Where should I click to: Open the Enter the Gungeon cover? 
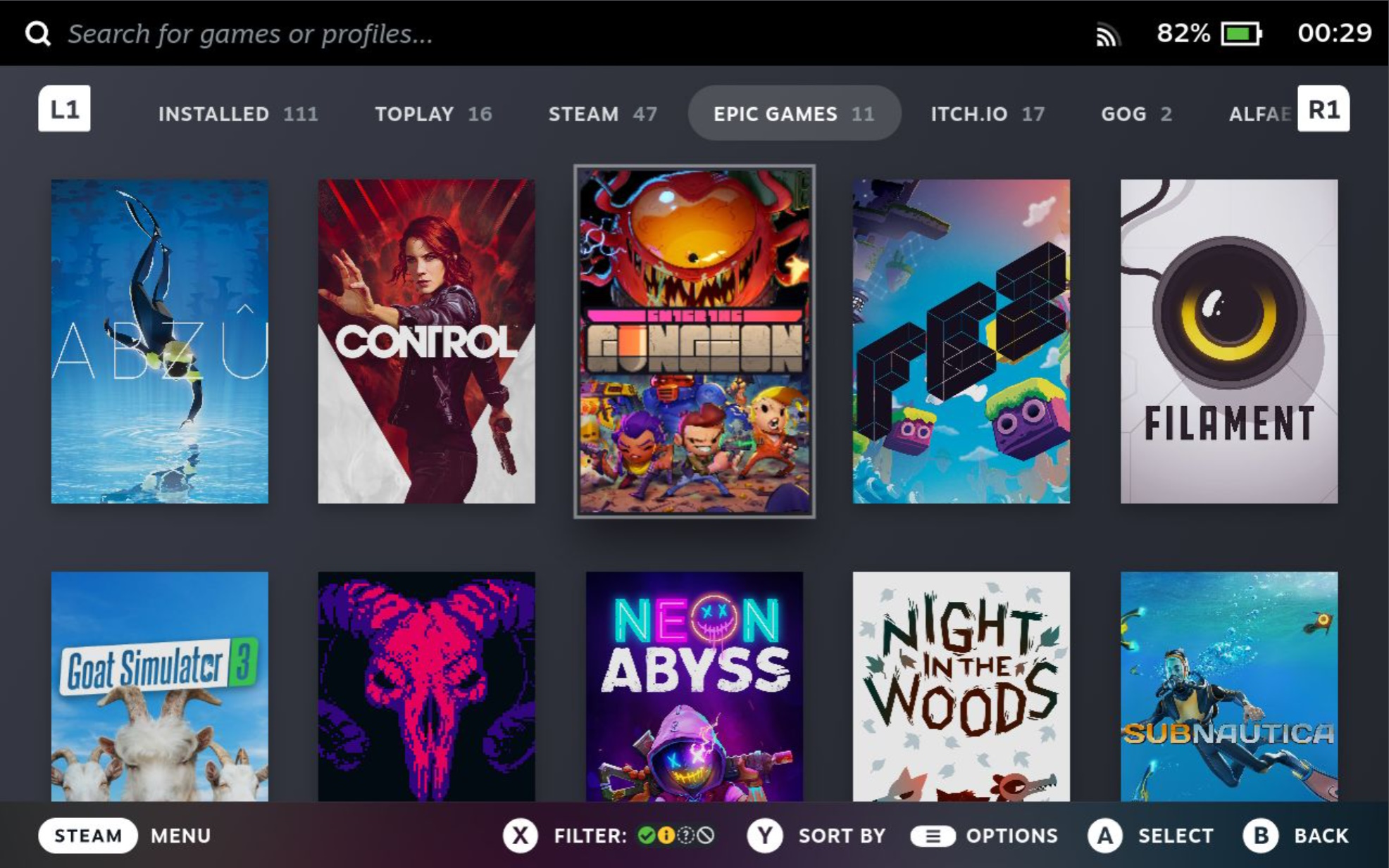coord(694,341)
